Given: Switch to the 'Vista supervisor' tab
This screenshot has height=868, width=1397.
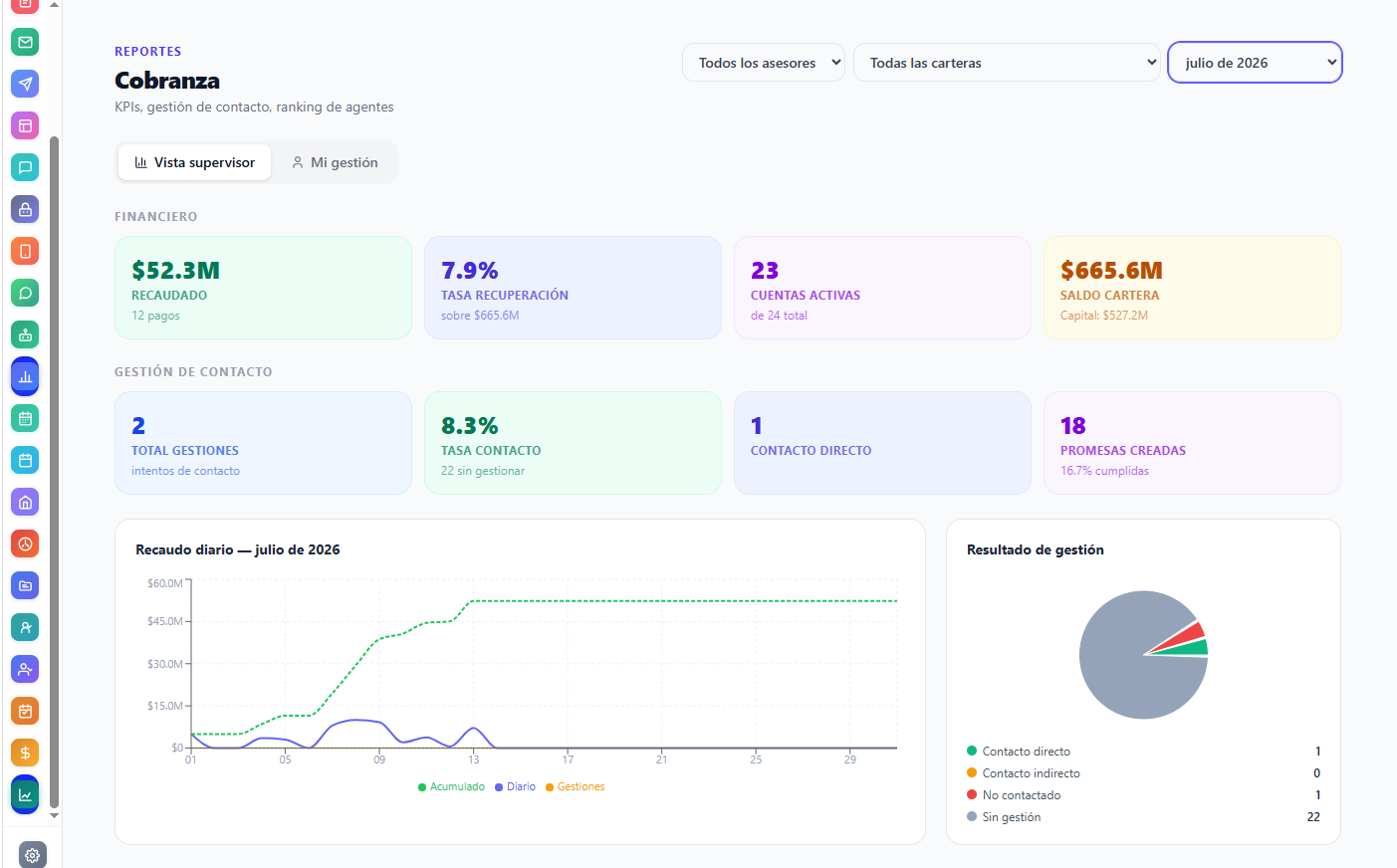Looking at the screenshot, I should (195, 162).
